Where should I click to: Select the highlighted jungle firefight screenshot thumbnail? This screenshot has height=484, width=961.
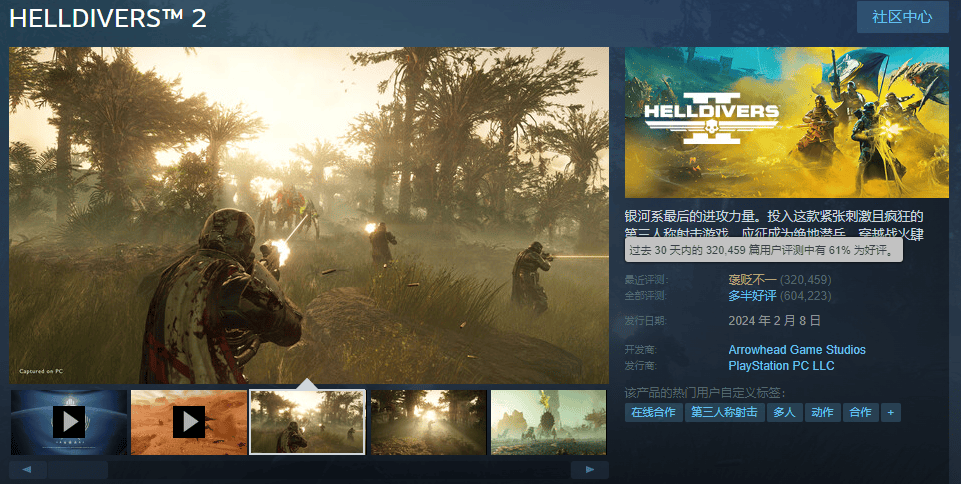coord(308,422)
